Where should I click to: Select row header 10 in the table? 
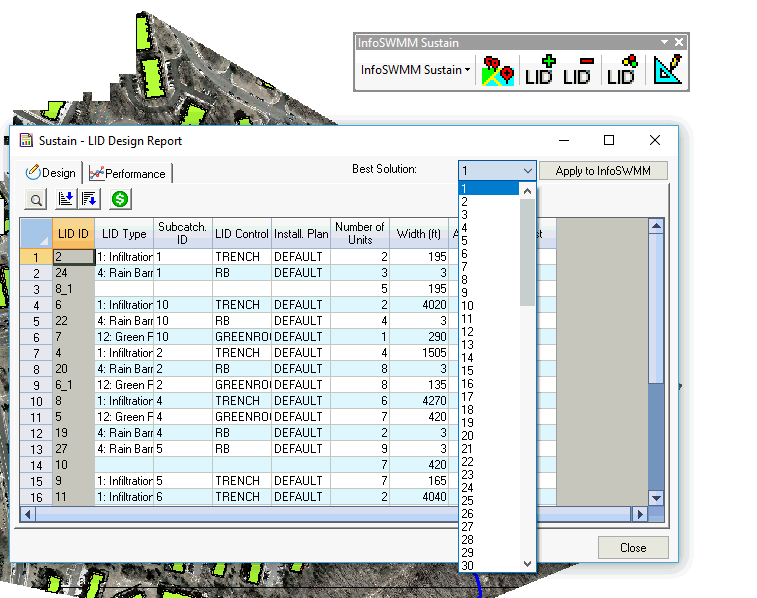pyautogui.click(x=36, y=401)
